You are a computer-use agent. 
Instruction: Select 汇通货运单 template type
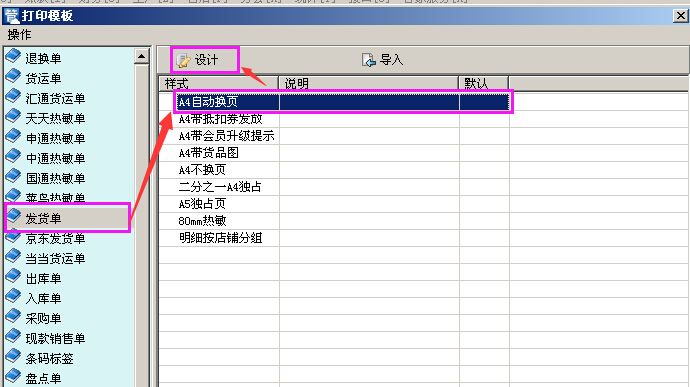pos(55,98)
